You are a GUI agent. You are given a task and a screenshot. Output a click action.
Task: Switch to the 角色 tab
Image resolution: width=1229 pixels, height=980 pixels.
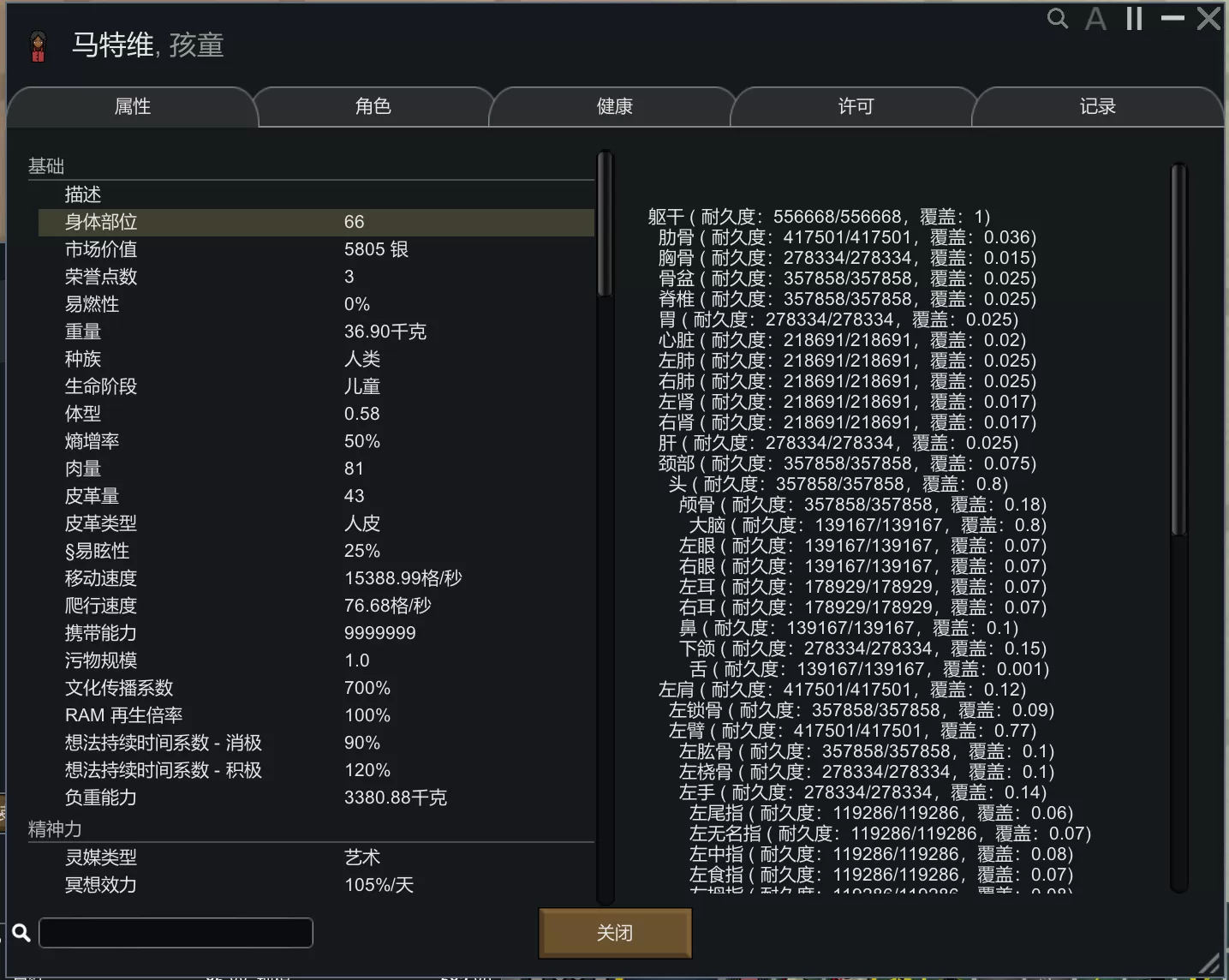tap(373, 107)
